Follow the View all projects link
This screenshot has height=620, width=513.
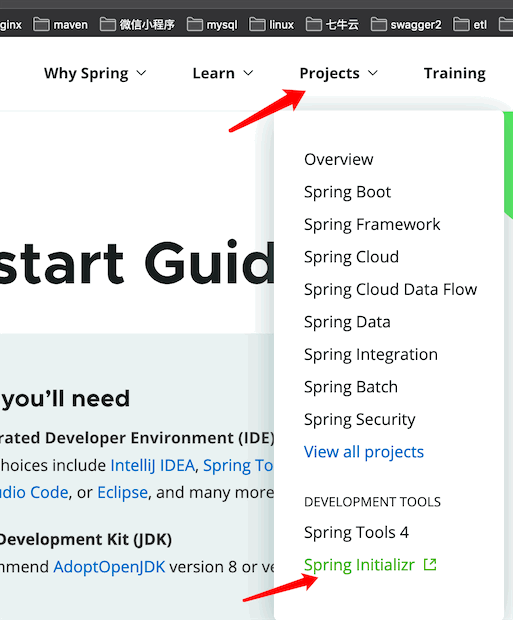pos(363,452)
